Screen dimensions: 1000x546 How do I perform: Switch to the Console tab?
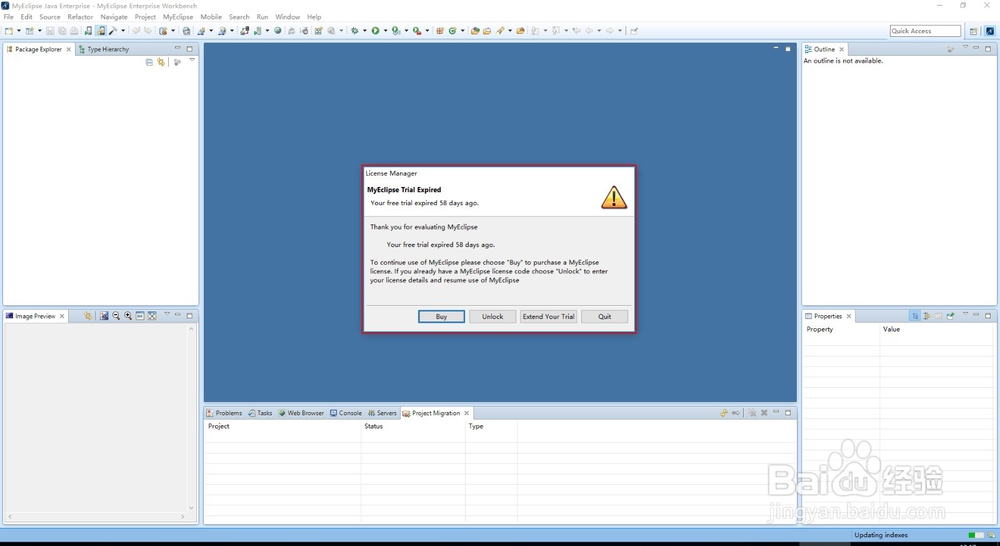click(x=346, y=413)
